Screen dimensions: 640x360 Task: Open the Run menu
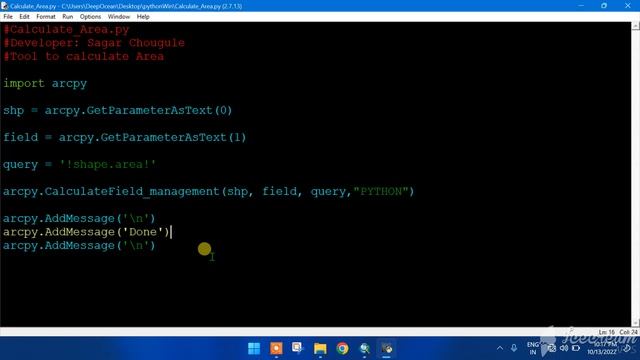(68, 17)
